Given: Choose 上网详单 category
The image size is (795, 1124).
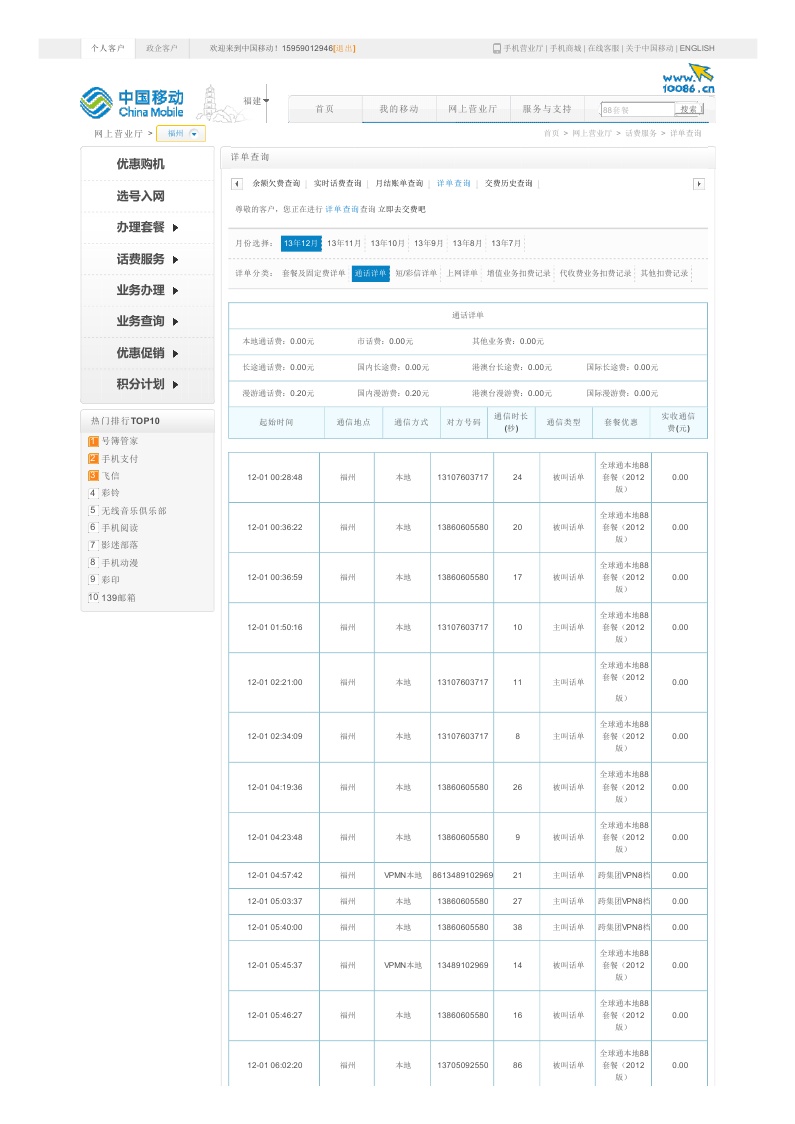Looking at the screenshot, I should pyautogui.click(x=462, y=273).
